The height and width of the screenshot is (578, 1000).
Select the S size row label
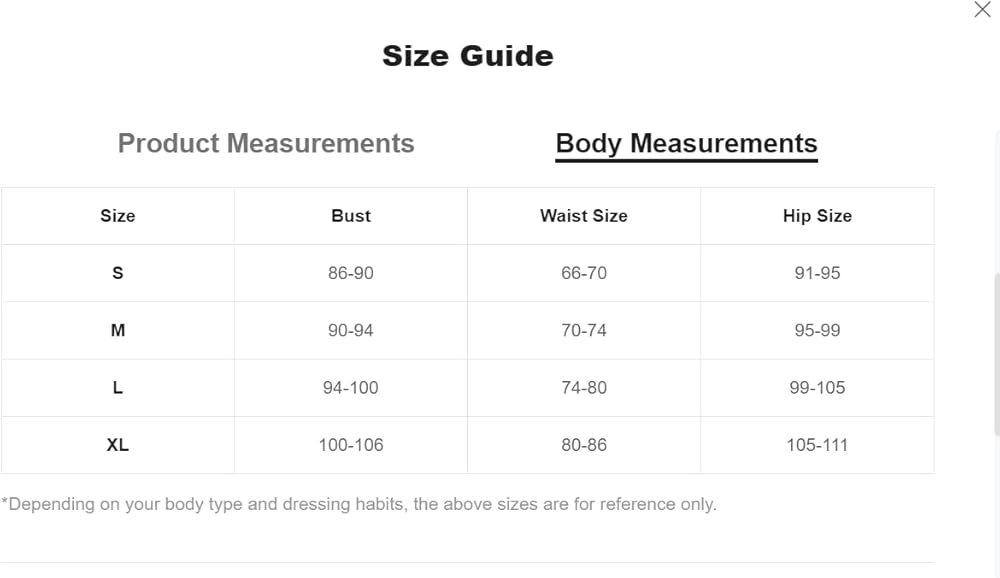118,273
